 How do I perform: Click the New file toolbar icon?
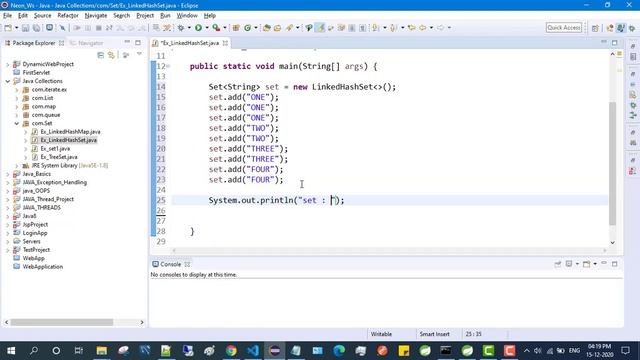click(8, 28)
